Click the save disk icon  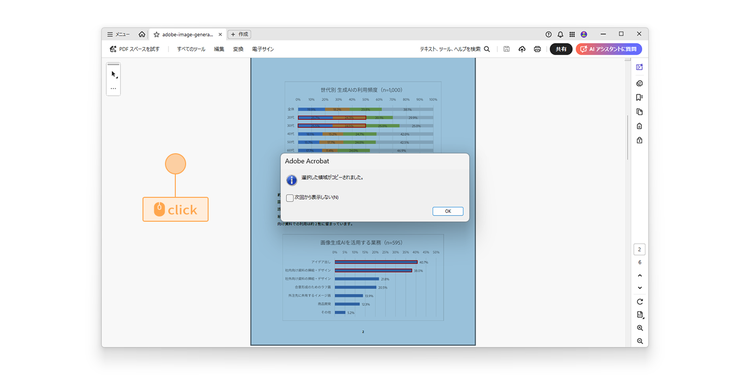507,49
